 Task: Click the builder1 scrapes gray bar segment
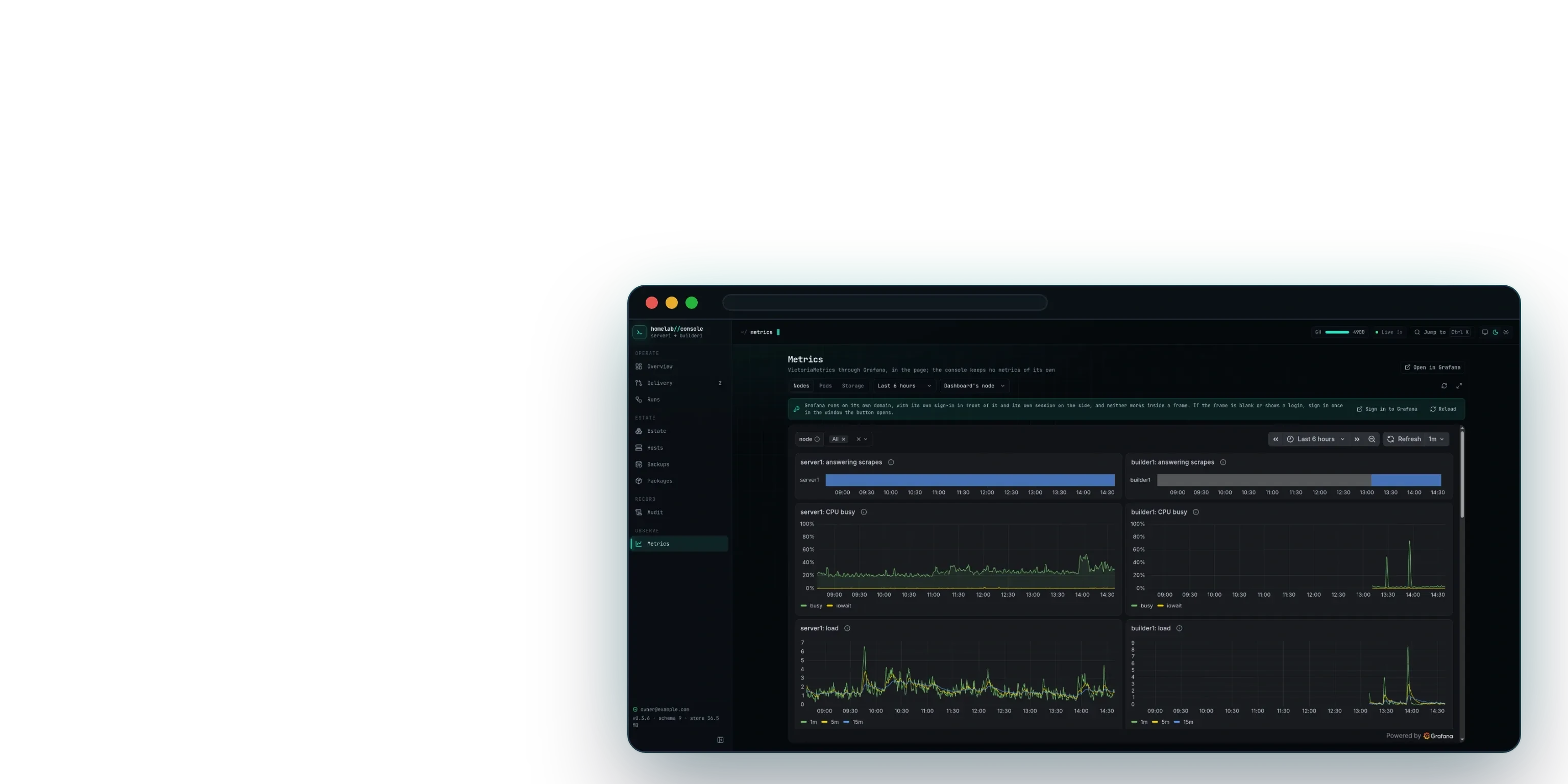pos(1264,480)
